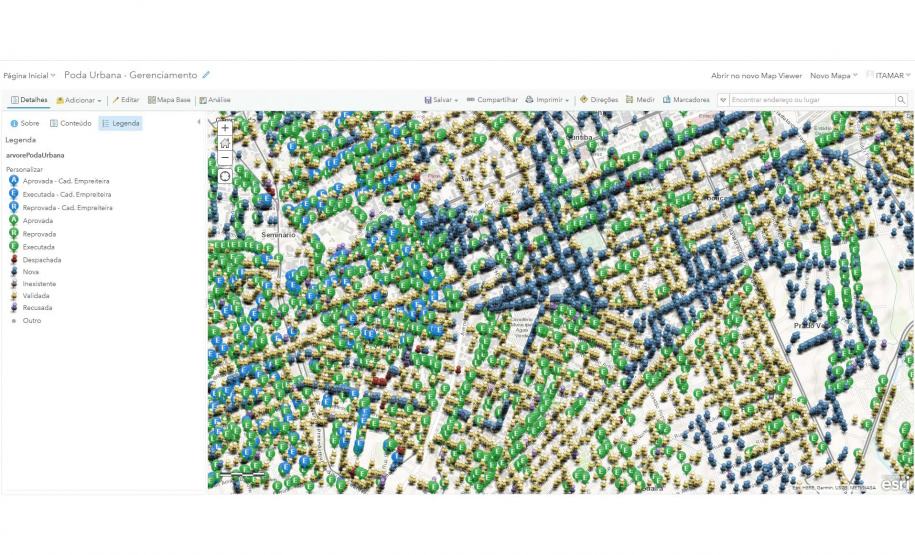Open the Marcadores bookmarks

coord(685,100)
